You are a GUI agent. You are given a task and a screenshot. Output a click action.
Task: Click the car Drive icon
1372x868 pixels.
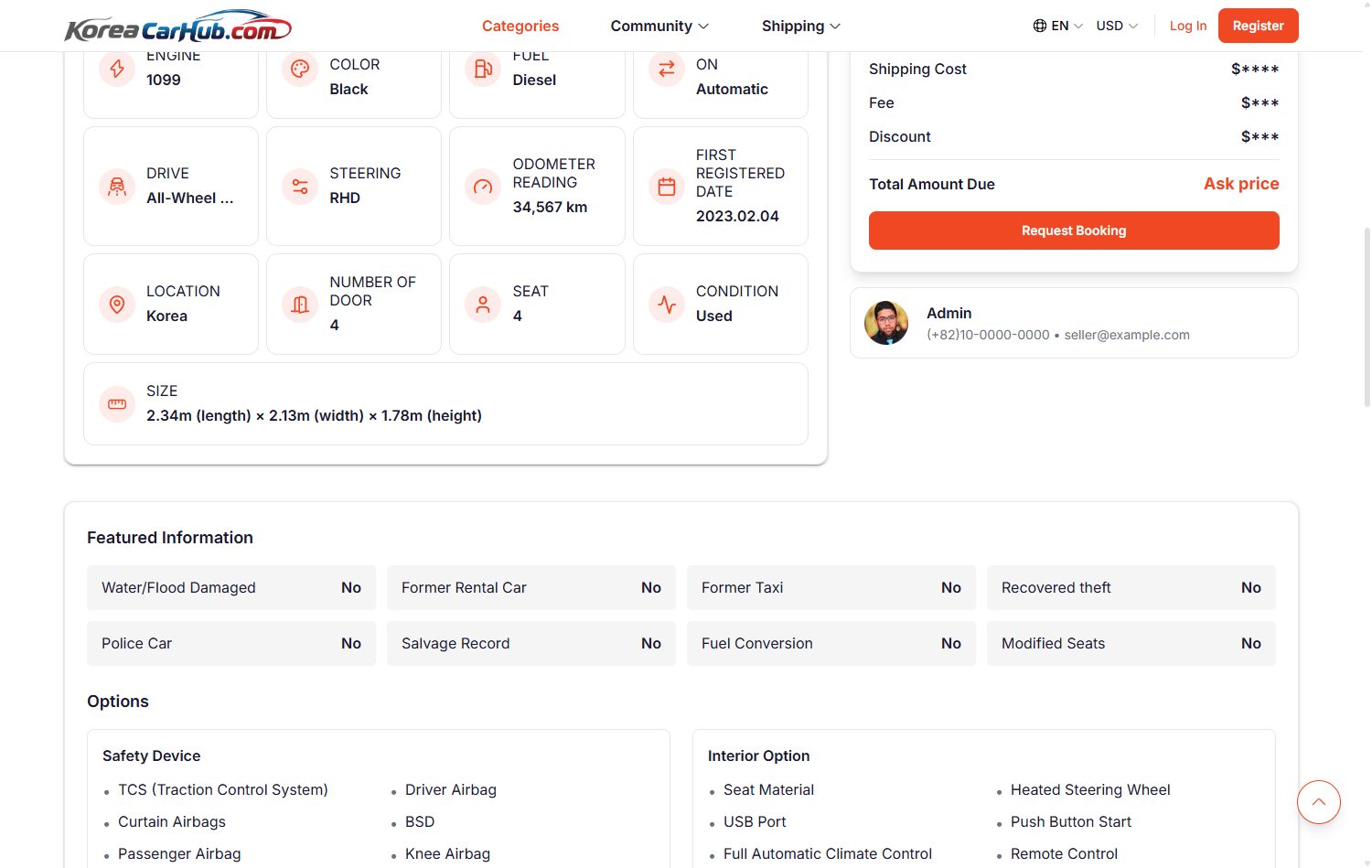tap(117, 187)
